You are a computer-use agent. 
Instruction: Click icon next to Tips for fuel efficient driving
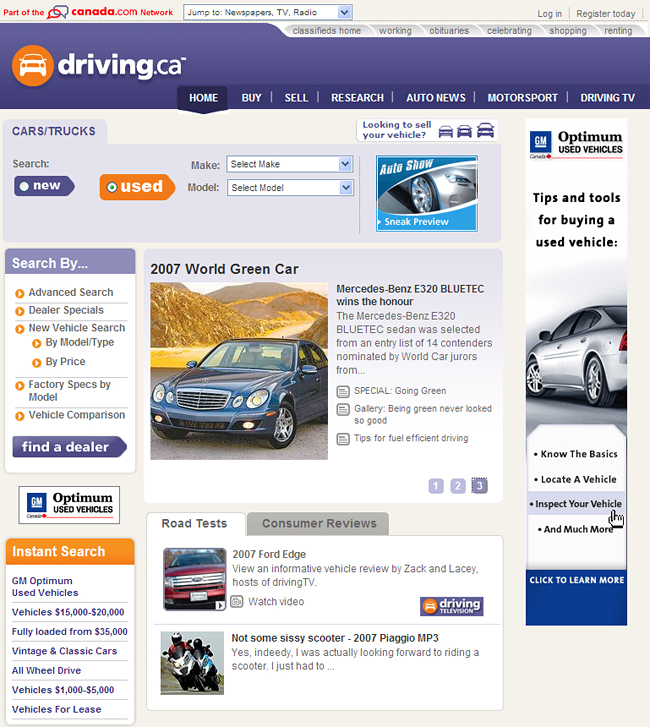point(343,439)
